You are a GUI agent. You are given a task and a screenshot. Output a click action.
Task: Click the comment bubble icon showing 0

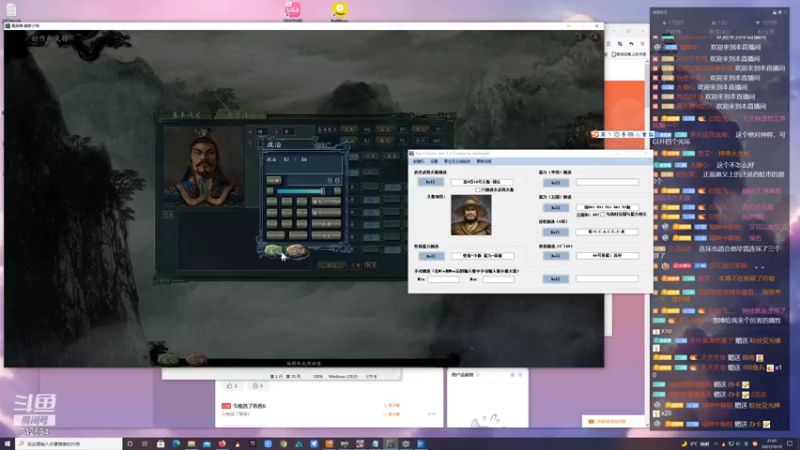click(255, 386)
